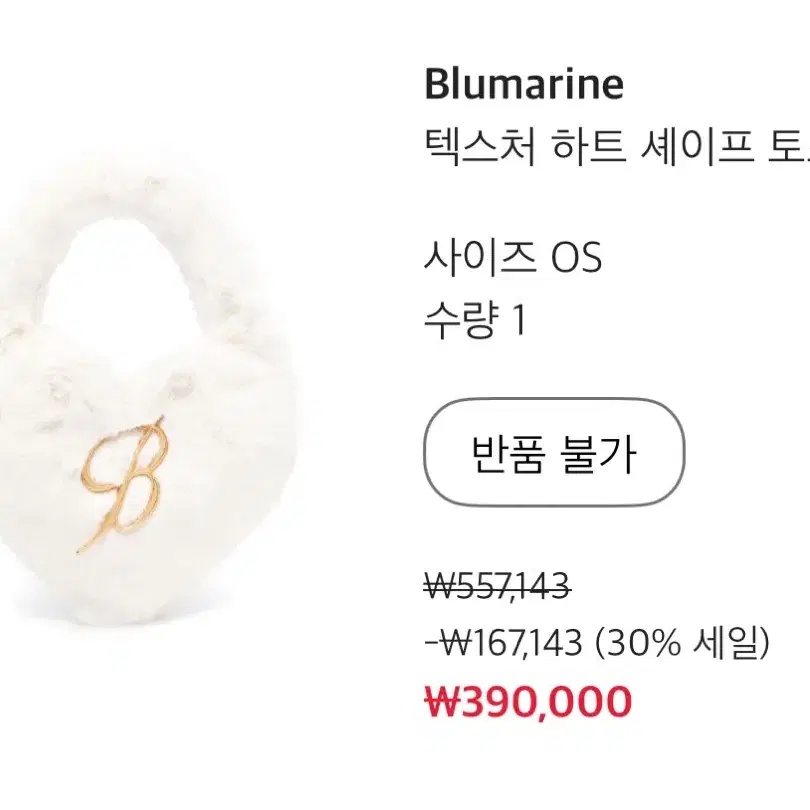Click the 하트 word in the product title
The width and height of the screenshot is (810, 810).
(x=589, y=146)
